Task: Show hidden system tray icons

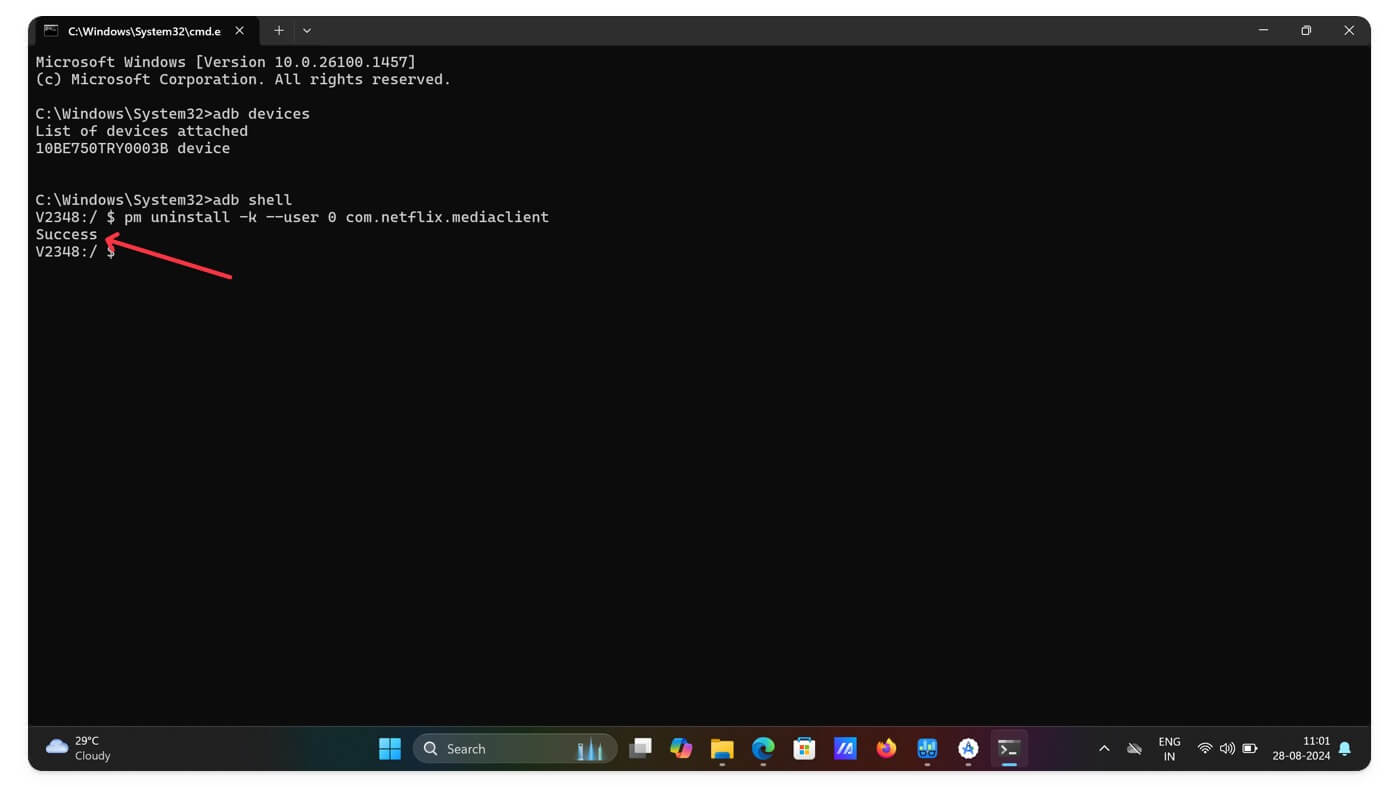Action: (x=1104, y=748)
